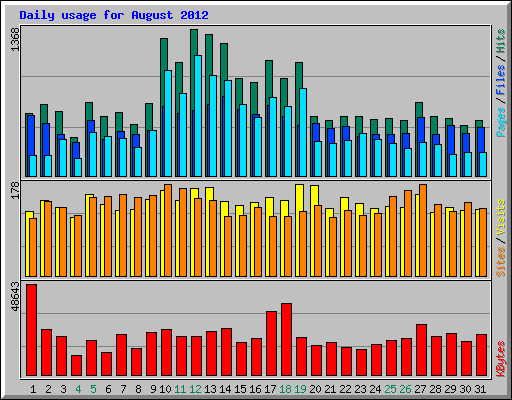512x400 pixels.
Task: Click the orange Sites bar for day 10
Action: tap(168, 230)
